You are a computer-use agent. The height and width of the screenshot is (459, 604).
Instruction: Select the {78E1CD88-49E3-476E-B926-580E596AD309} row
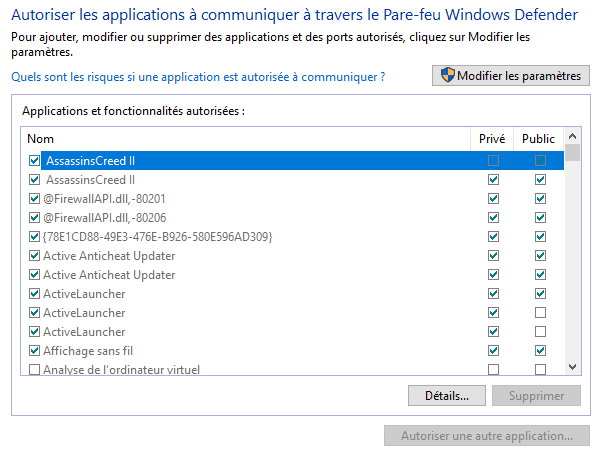[158, 237]
